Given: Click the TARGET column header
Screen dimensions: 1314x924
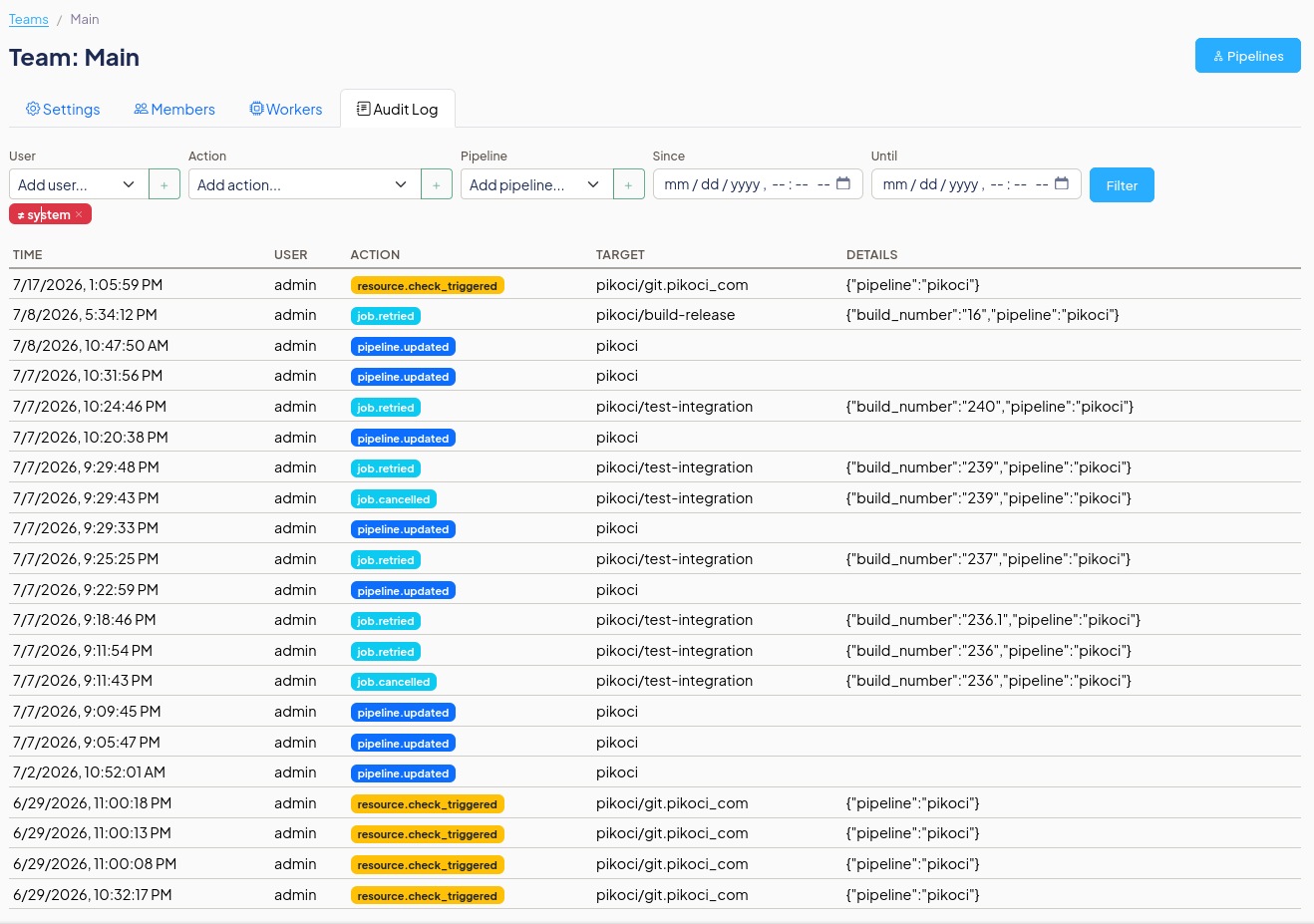Looking at the screenshot, I should pyautogui.click(x=620, y=255).
